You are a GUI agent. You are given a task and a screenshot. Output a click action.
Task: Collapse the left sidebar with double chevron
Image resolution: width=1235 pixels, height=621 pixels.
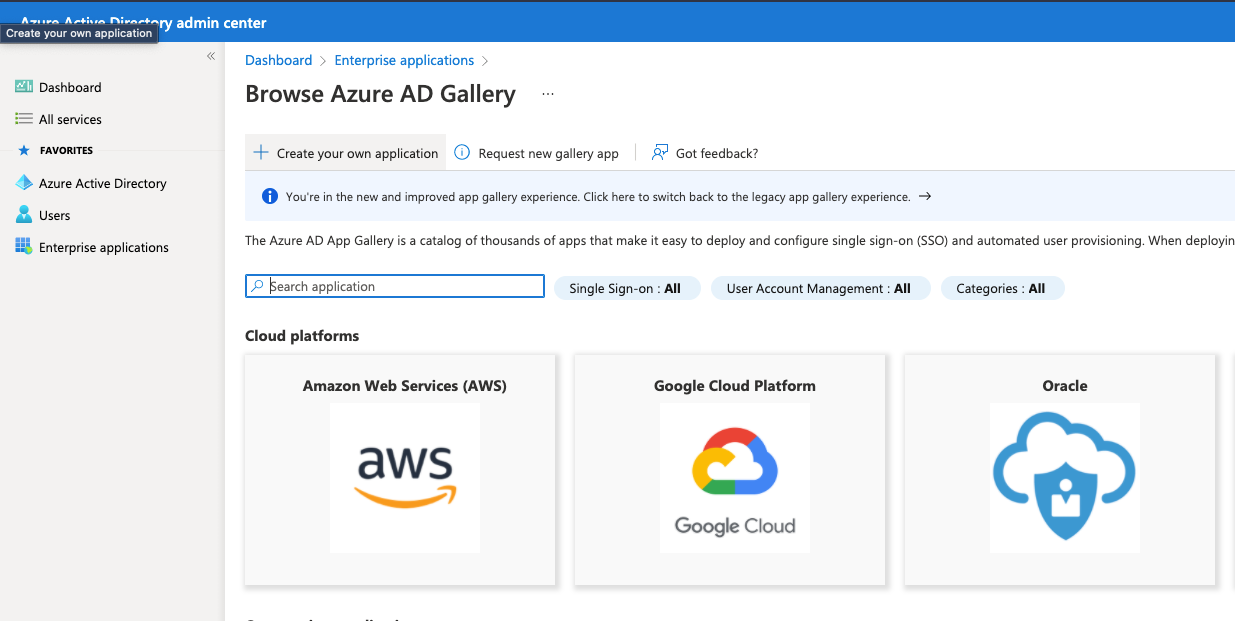[211, 56]
